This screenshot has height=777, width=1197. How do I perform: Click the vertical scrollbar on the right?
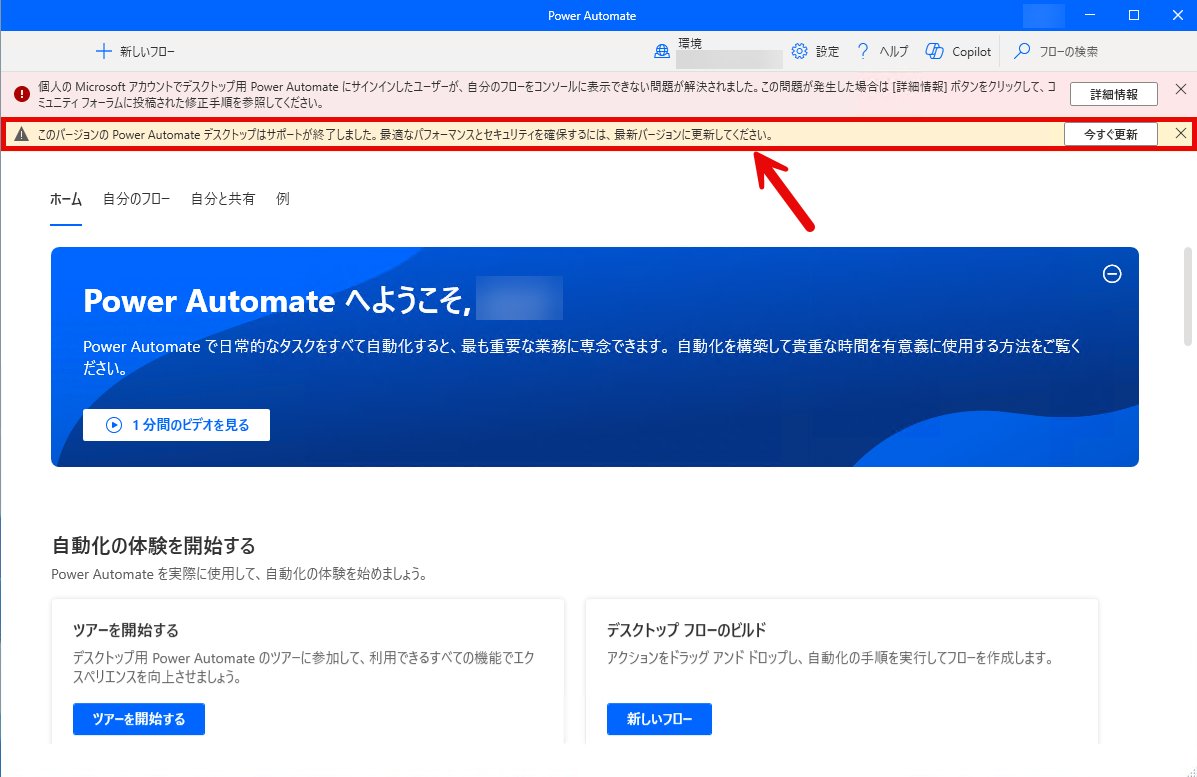pos(1187,296)
